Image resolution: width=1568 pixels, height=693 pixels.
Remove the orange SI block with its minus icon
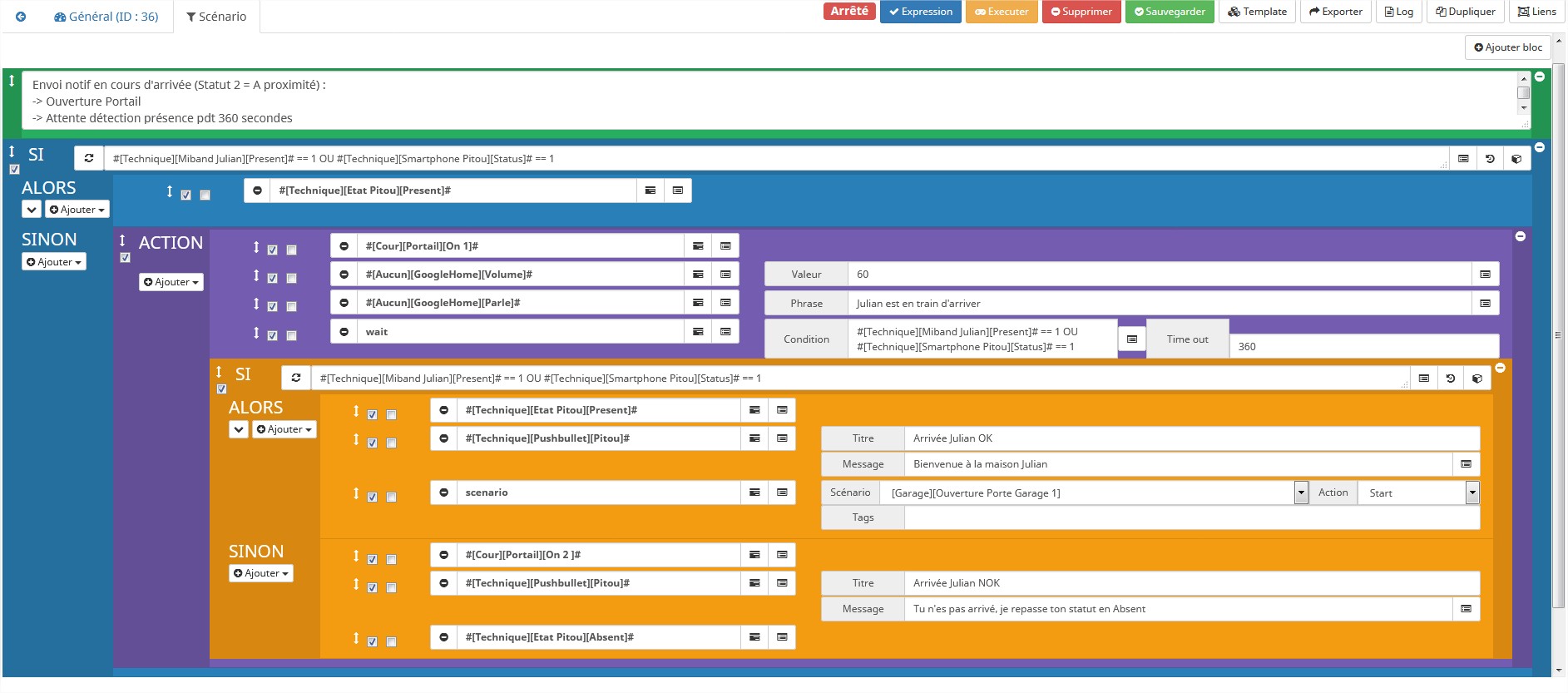tap(1500, 368)
